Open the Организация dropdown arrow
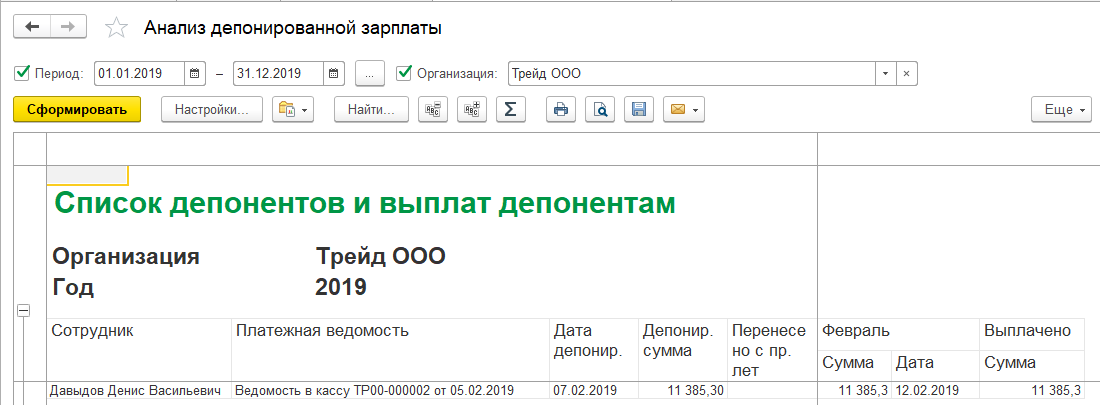 (885, 73)
